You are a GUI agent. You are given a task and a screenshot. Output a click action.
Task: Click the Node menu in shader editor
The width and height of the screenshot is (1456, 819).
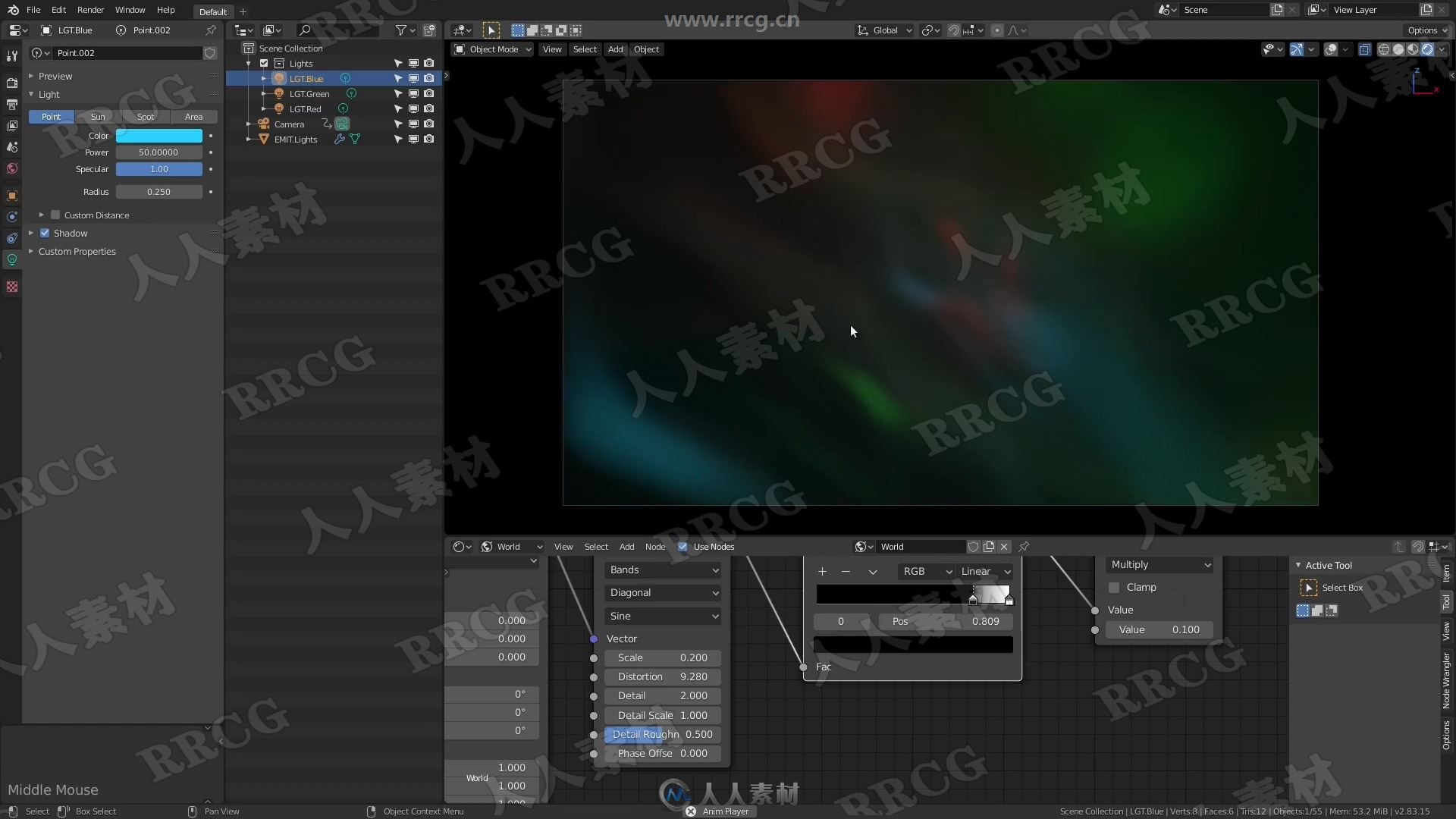(655, 546)
